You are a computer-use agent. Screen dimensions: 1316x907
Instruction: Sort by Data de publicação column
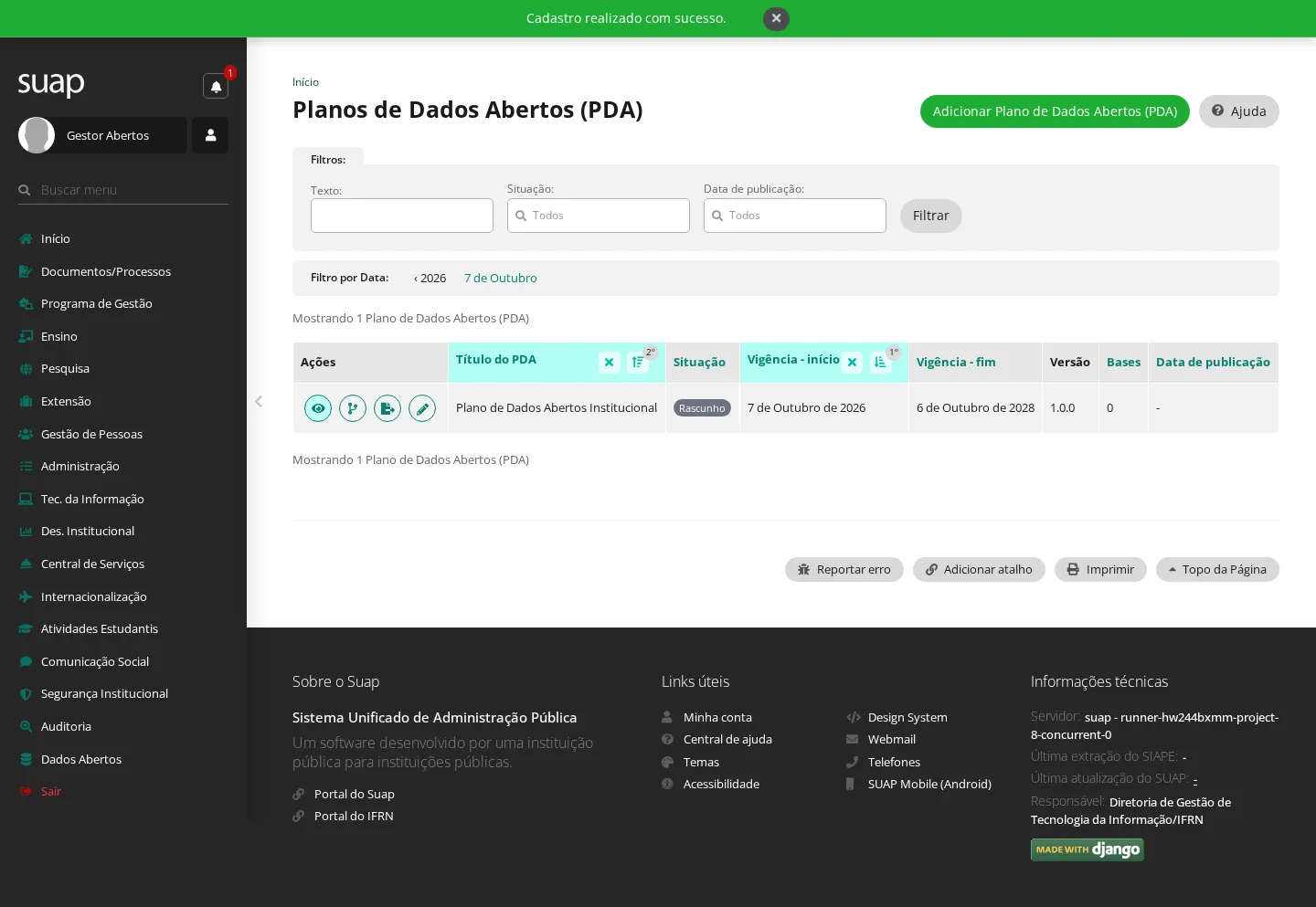tap(1213, 363)
